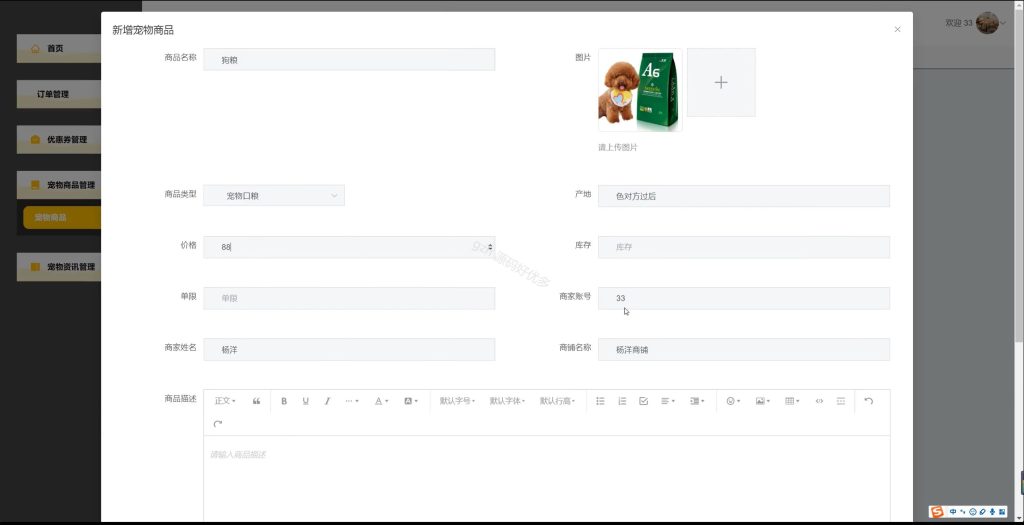Viewport: 1024px width, 525px height.
Task: Click the 库存 input field
Action: tap(744, 247)
